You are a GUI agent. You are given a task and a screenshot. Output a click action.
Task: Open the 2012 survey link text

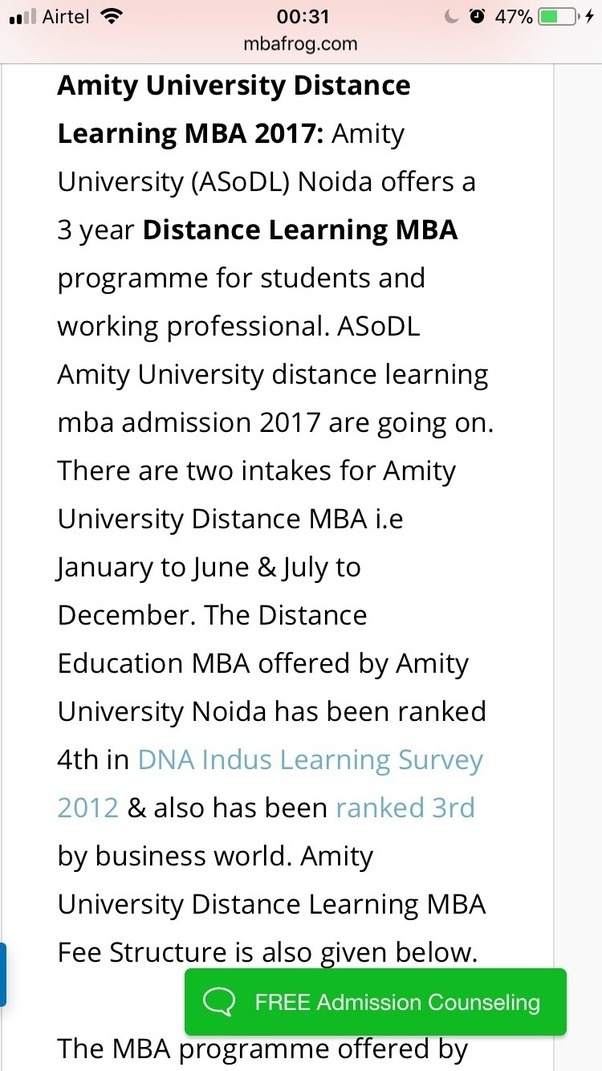pyautogui.click(x=87, y=808)
